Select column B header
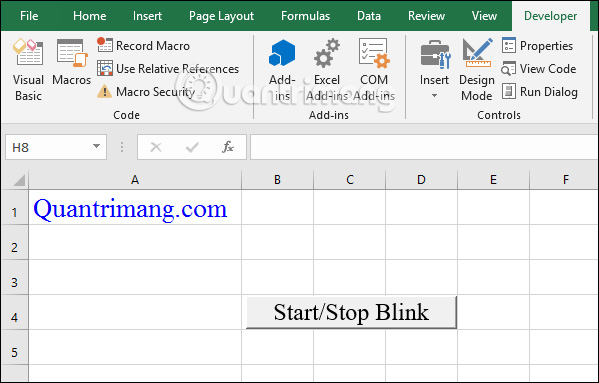The height and width of the screenshot is (383, 599). coord(277,180)
